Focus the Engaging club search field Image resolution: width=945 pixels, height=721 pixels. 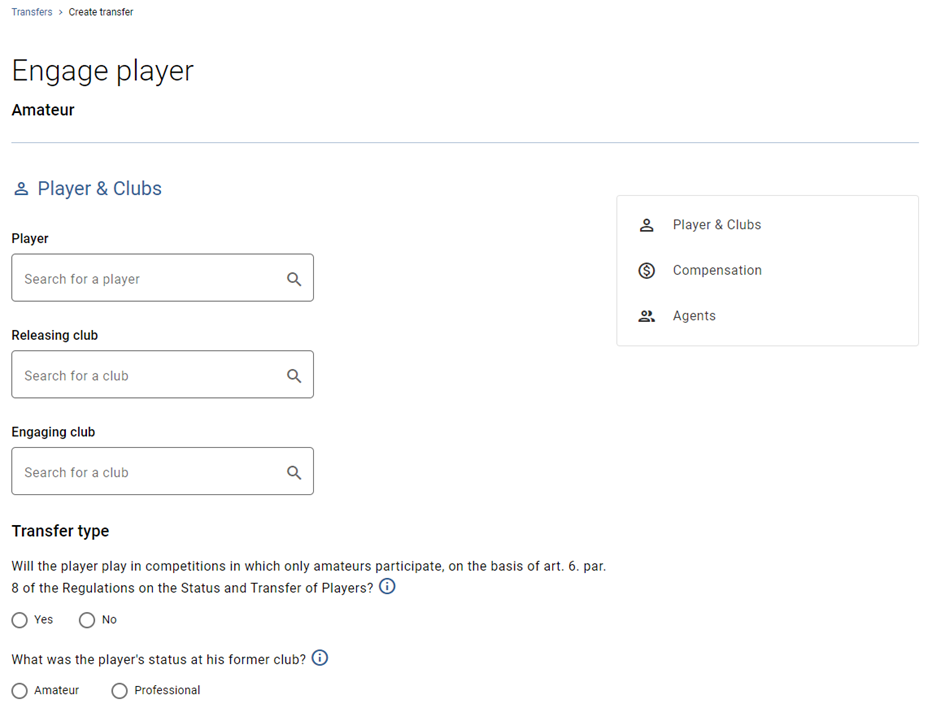click(x=162, y=471)
